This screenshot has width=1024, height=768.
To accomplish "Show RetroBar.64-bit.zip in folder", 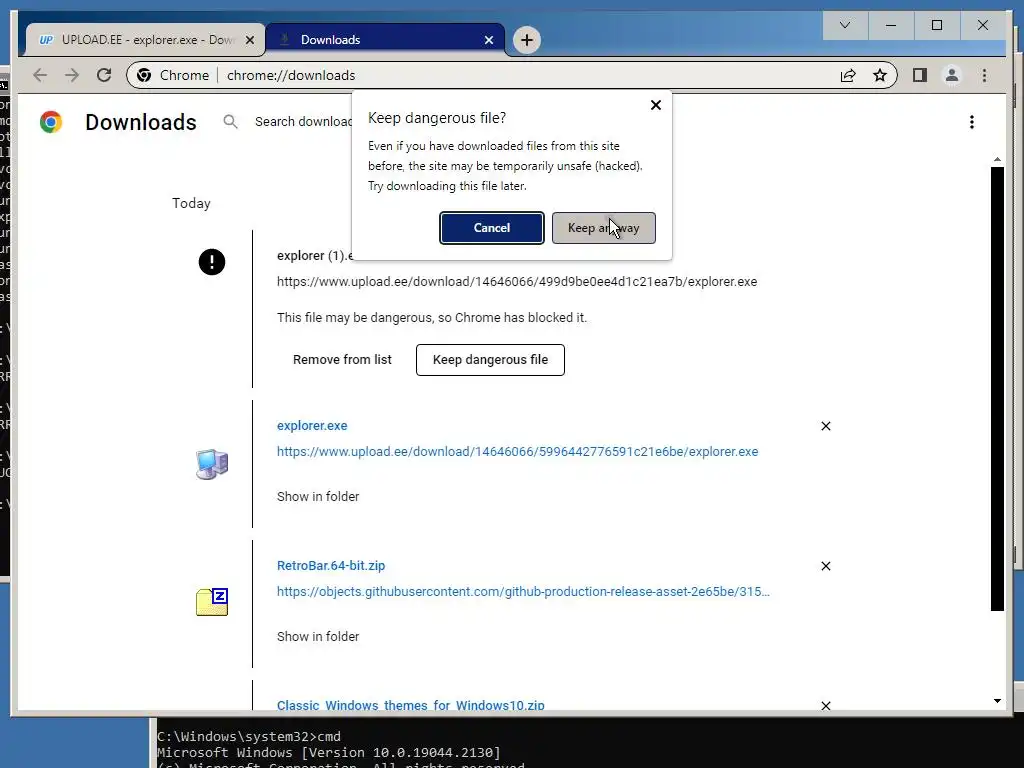I will [x=318, y=636].
